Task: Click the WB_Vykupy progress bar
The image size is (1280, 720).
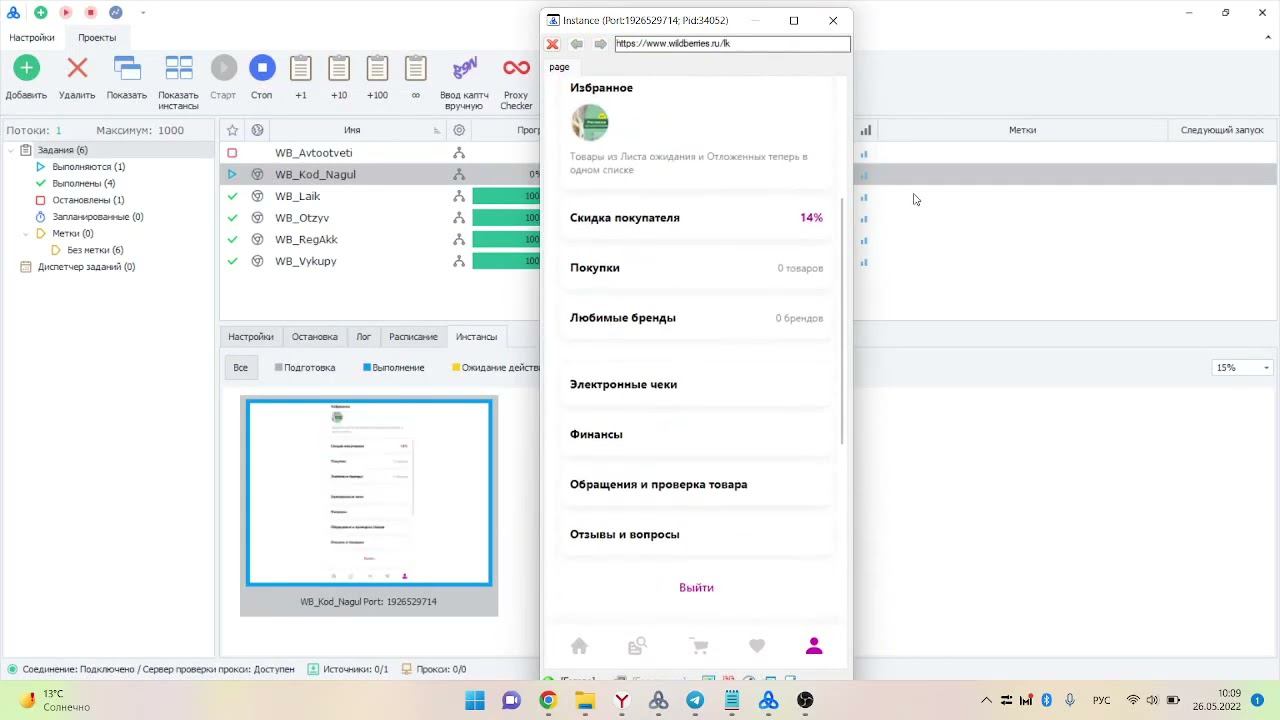Action: (x=506, y=261)
